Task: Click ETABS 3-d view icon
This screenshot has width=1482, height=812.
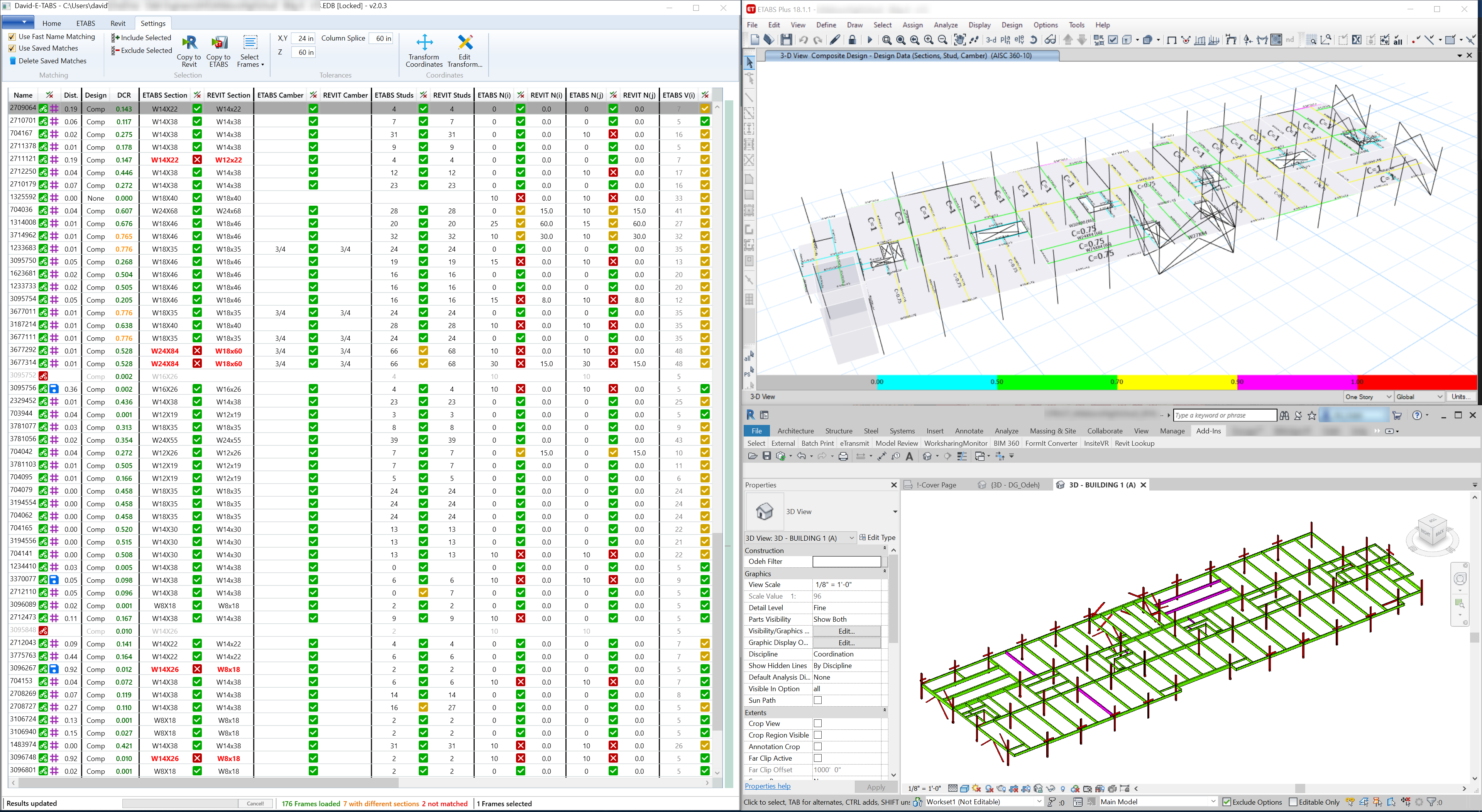Action: click(x=991, y=40)
